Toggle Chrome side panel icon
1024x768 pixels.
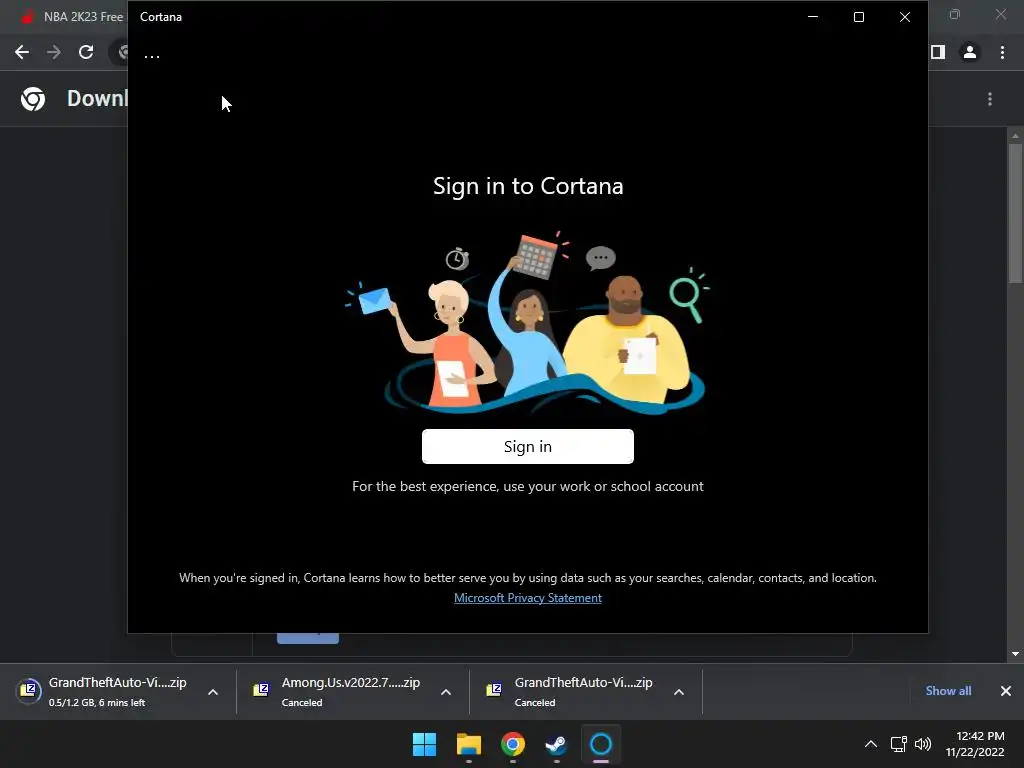click(938, 52)
